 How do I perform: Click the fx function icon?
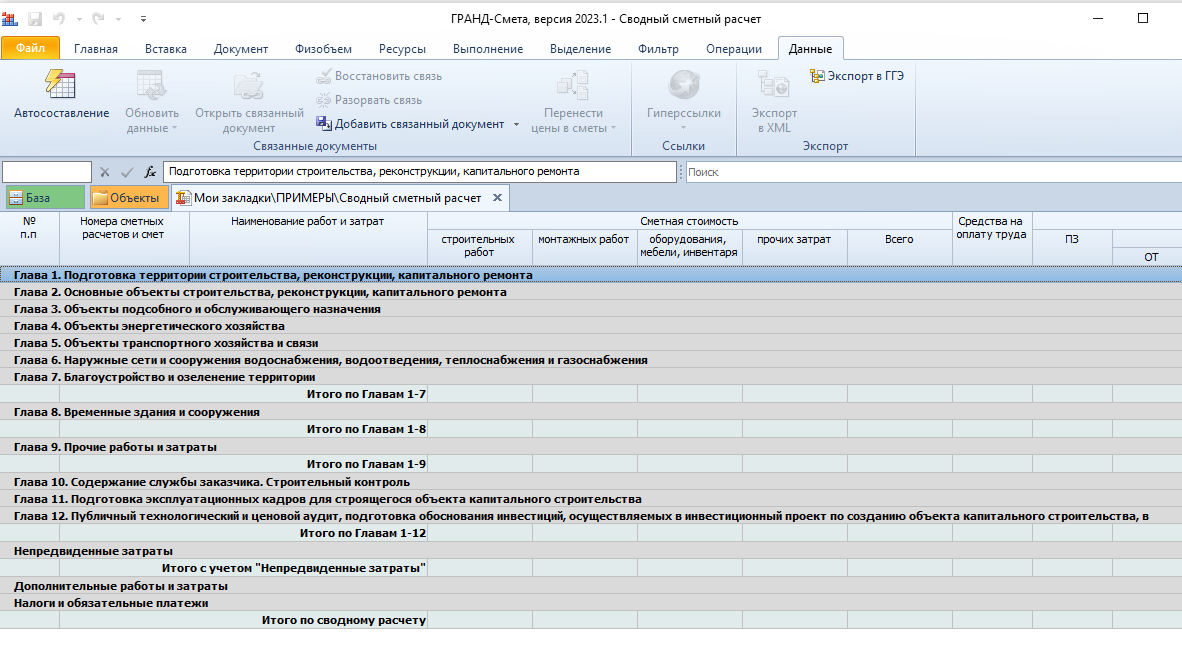[150, 172]
